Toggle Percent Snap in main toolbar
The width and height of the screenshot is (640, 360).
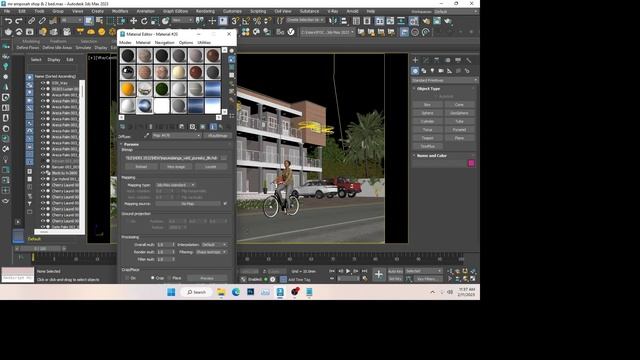tap(257, 21)
